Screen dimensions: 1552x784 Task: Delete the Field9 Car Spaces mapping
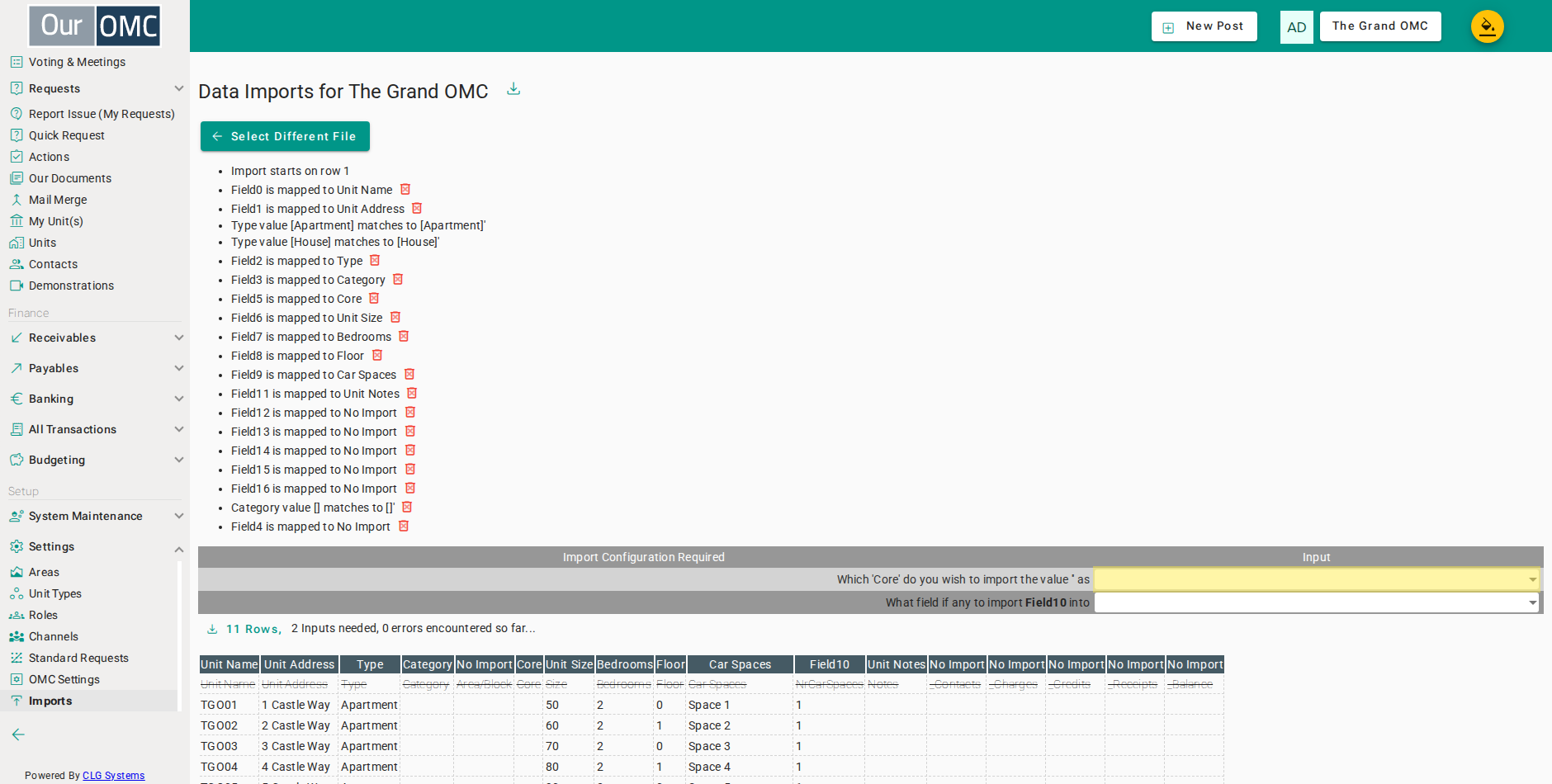[409, 375]
